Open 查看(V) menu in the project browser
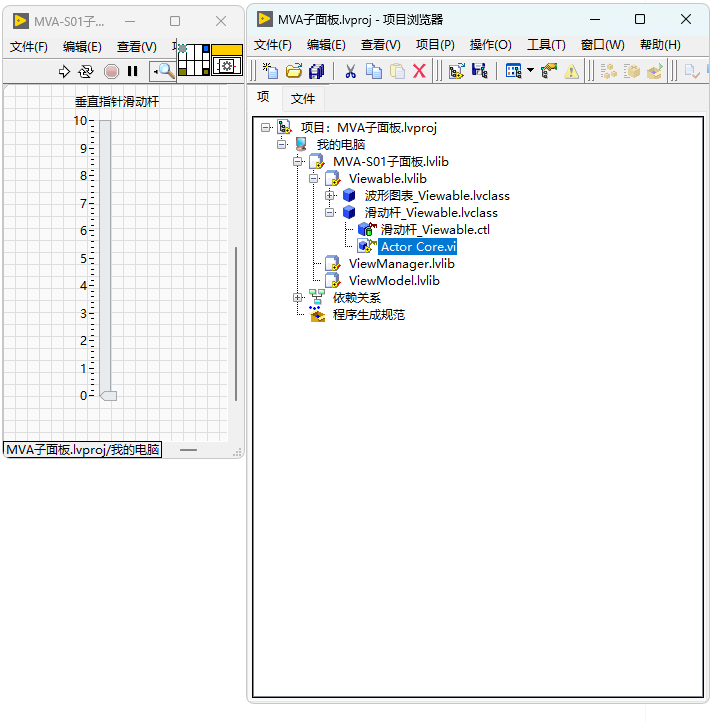Screen dimensions: 711x722 pos(380,45)
